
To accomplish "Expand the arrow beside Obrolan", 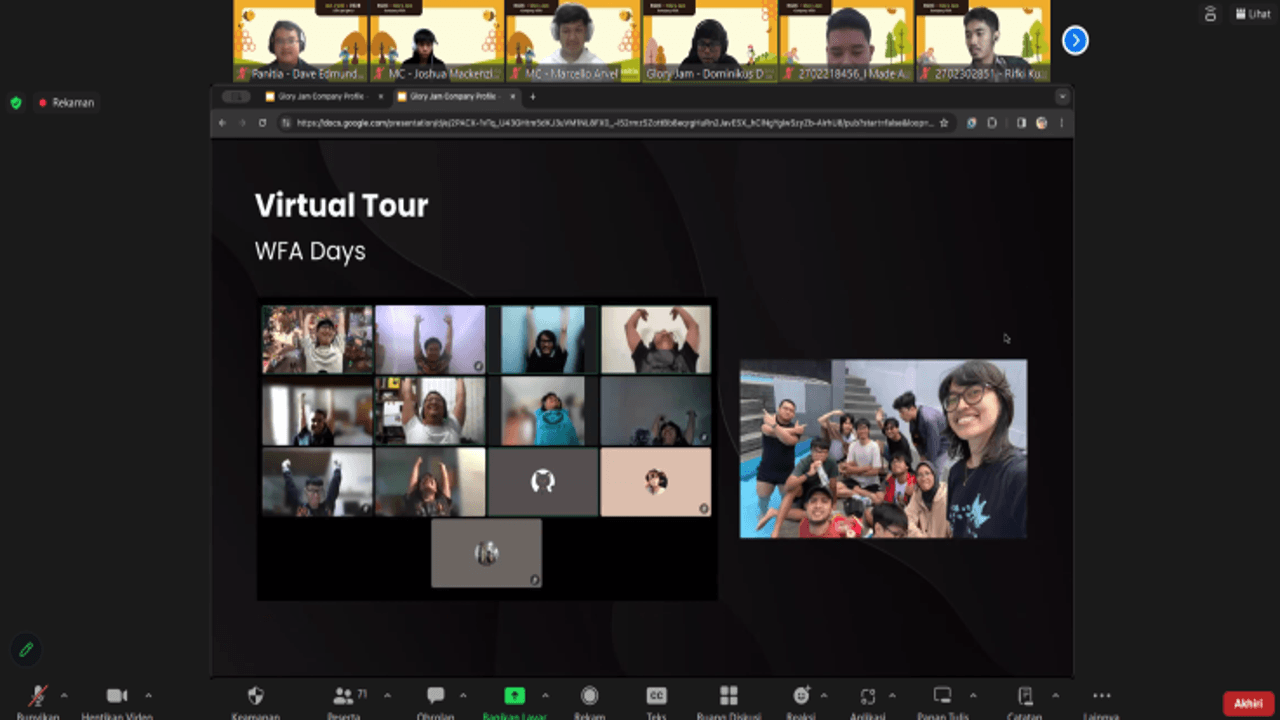I will [462, 695].
